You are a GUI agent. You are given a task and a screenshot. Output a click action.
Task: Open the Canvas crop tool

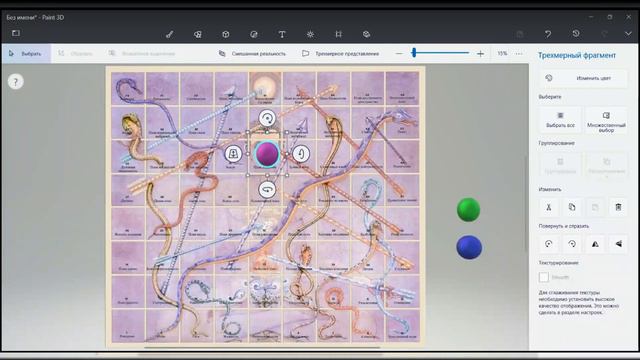pos(338,35)
